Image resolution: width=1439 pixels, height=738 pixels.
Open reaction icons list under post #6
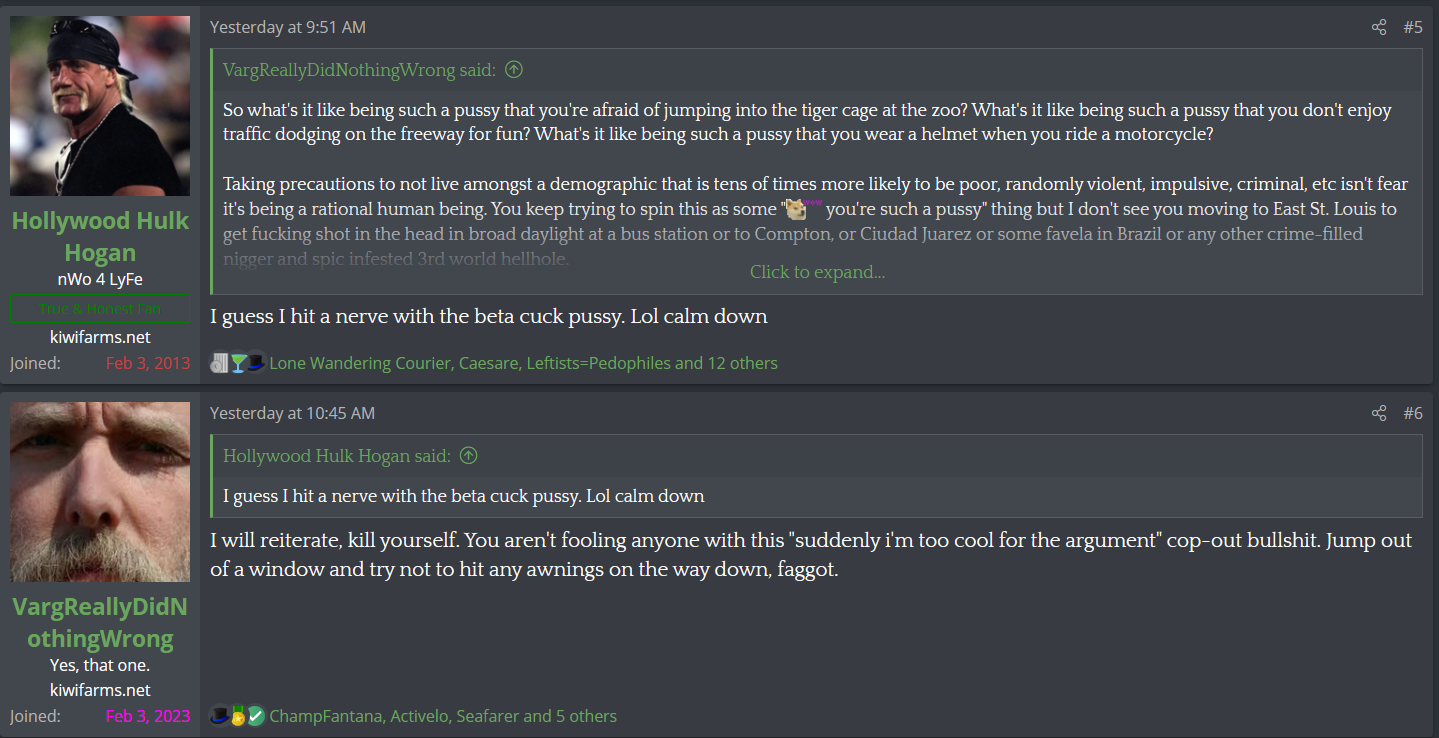pos(238,716)
